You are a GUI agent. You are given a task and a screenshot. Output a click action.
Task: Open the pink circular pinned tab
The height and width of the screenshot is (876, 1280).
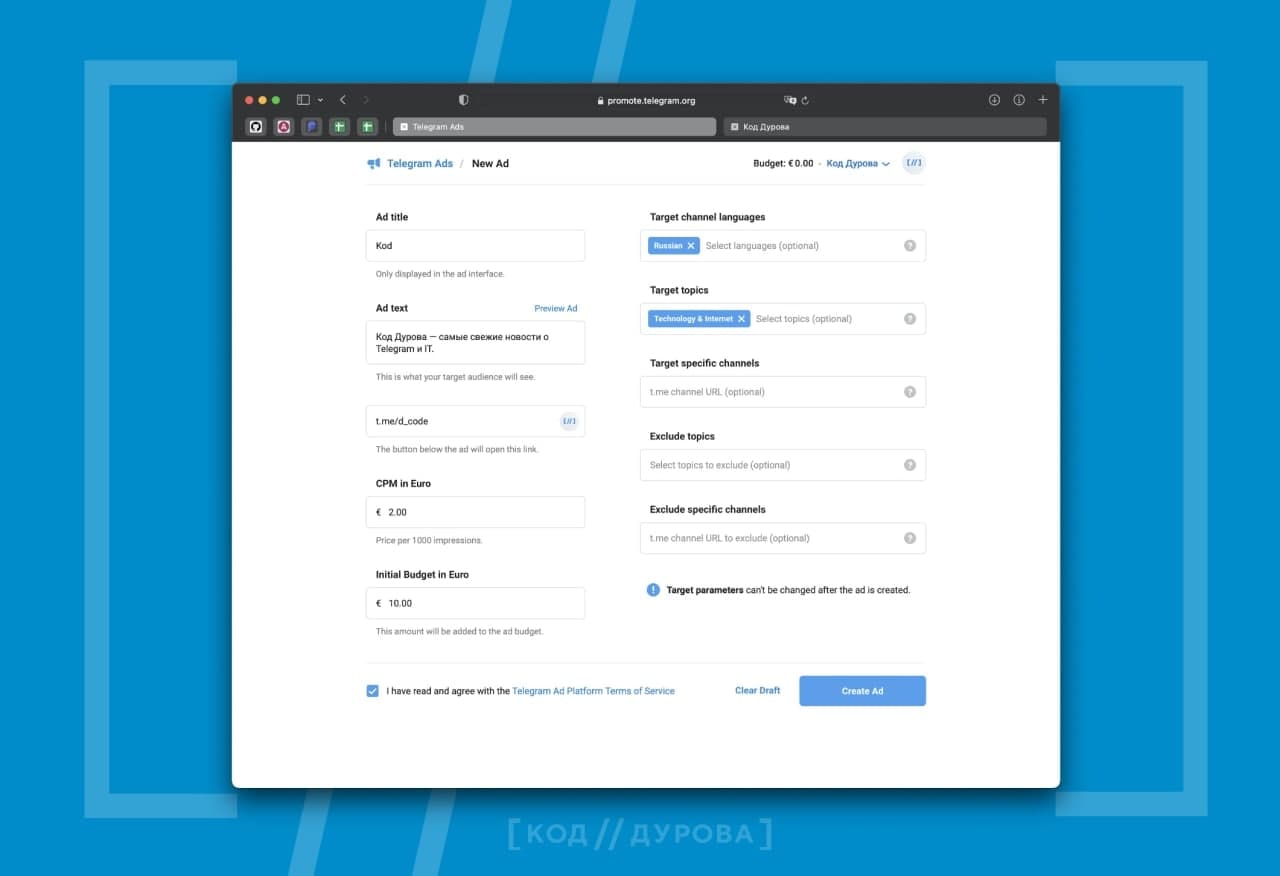pos(284,127)
